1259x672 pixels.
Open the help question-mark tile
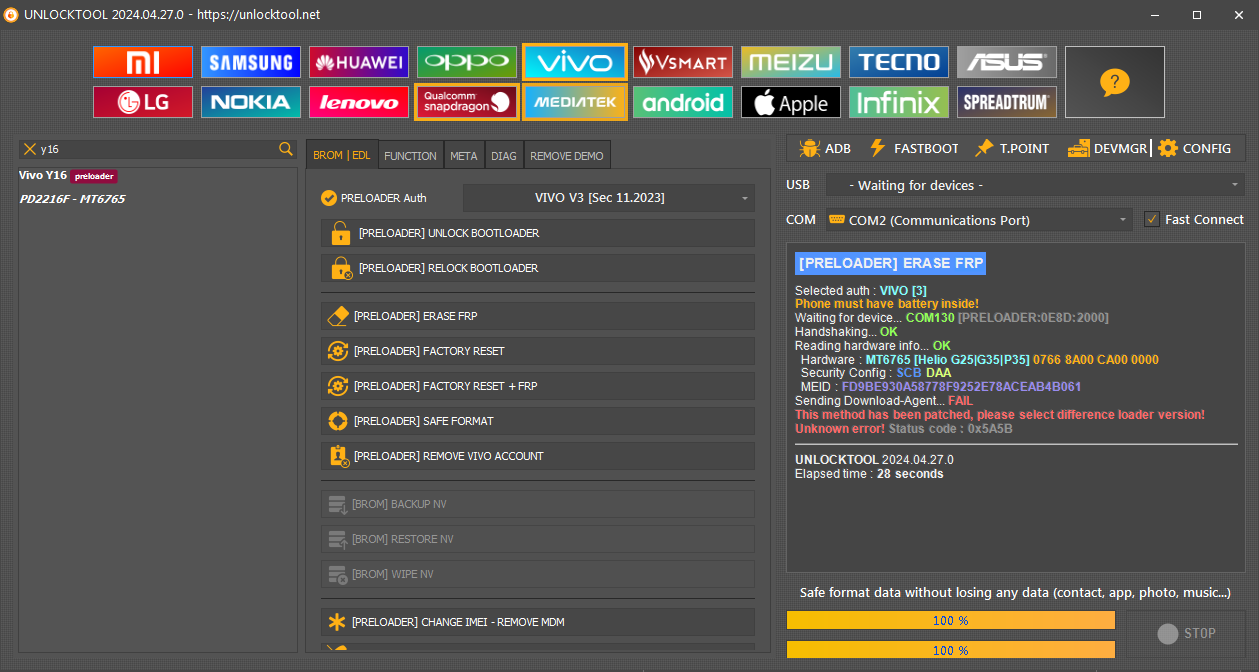pyautogui.click(x=1115, y=82)
